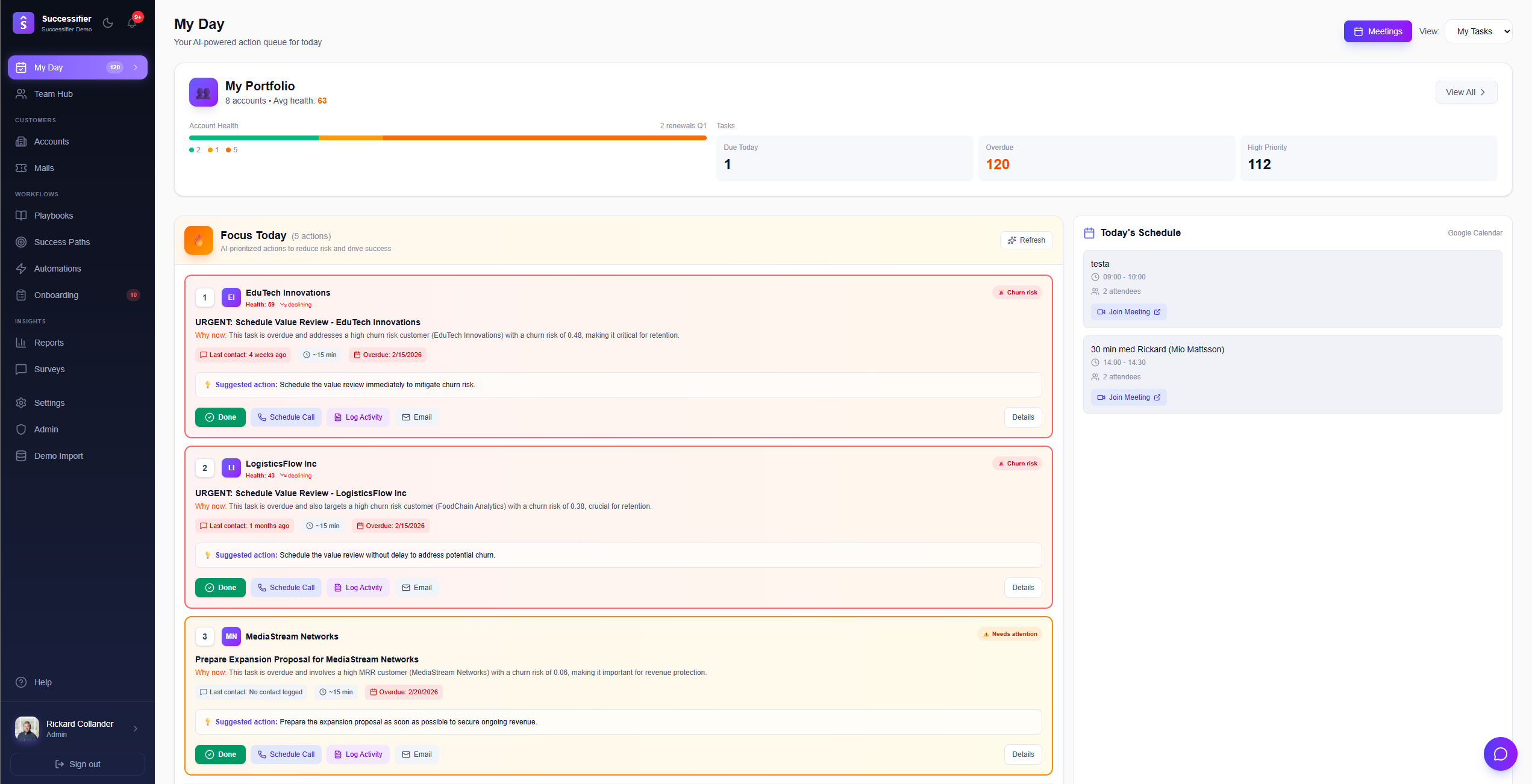Mark LogisticsFlow Inc task Done

tap(220, 588)
